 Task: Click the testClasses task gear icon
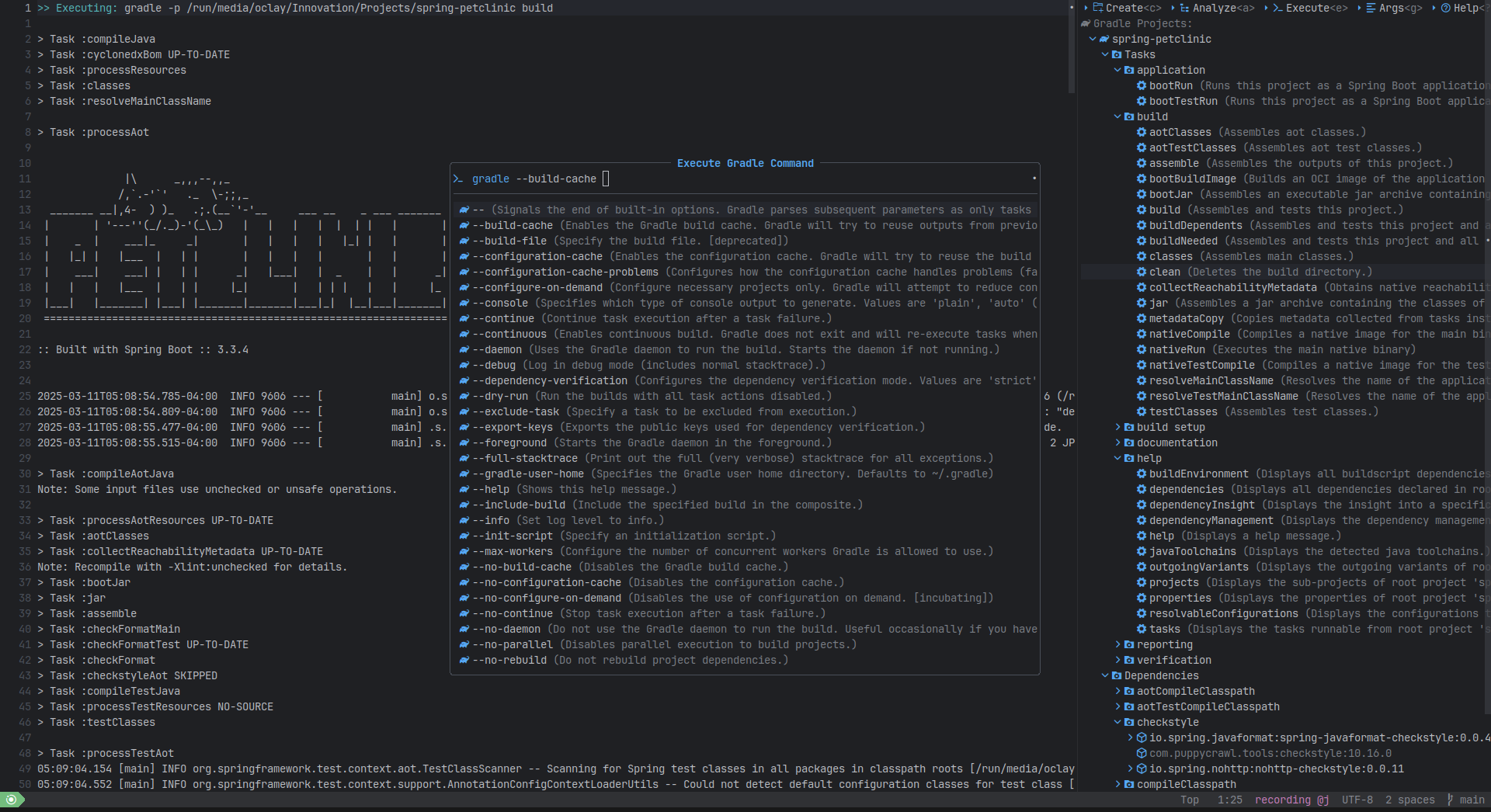1142,411
